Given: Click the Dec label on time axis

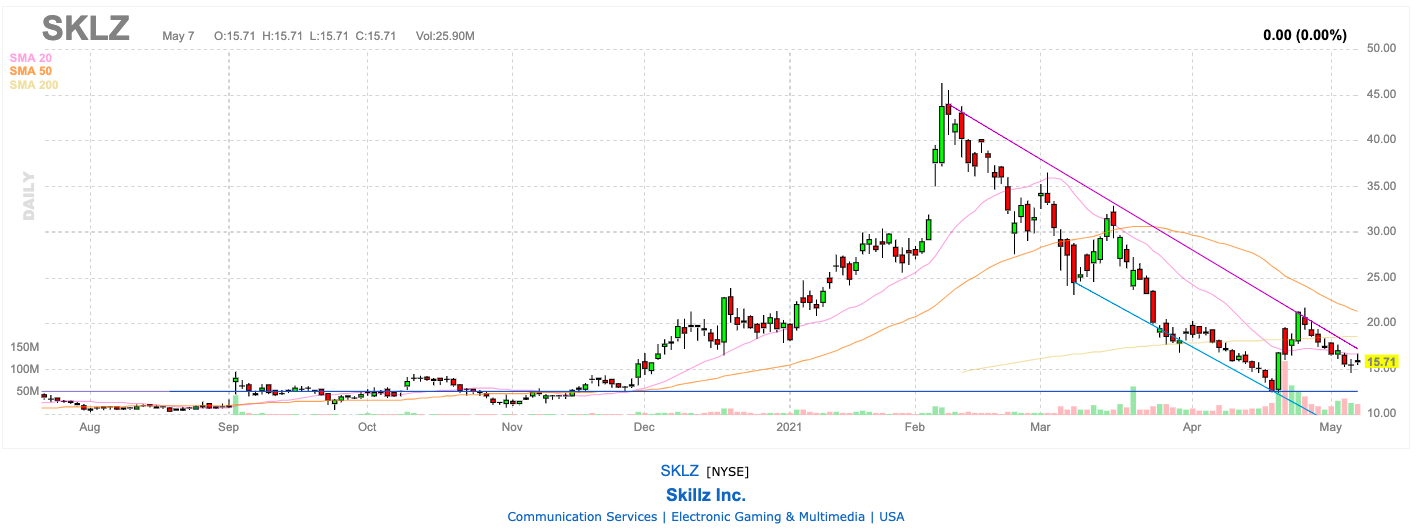Looking at the screenshot, I should point(643,427).
